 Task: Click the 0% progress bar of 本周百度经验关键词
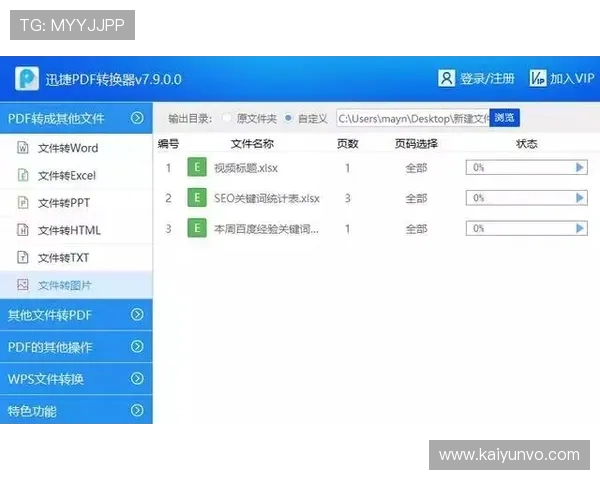pyautogui.click(x=527, y=229)
